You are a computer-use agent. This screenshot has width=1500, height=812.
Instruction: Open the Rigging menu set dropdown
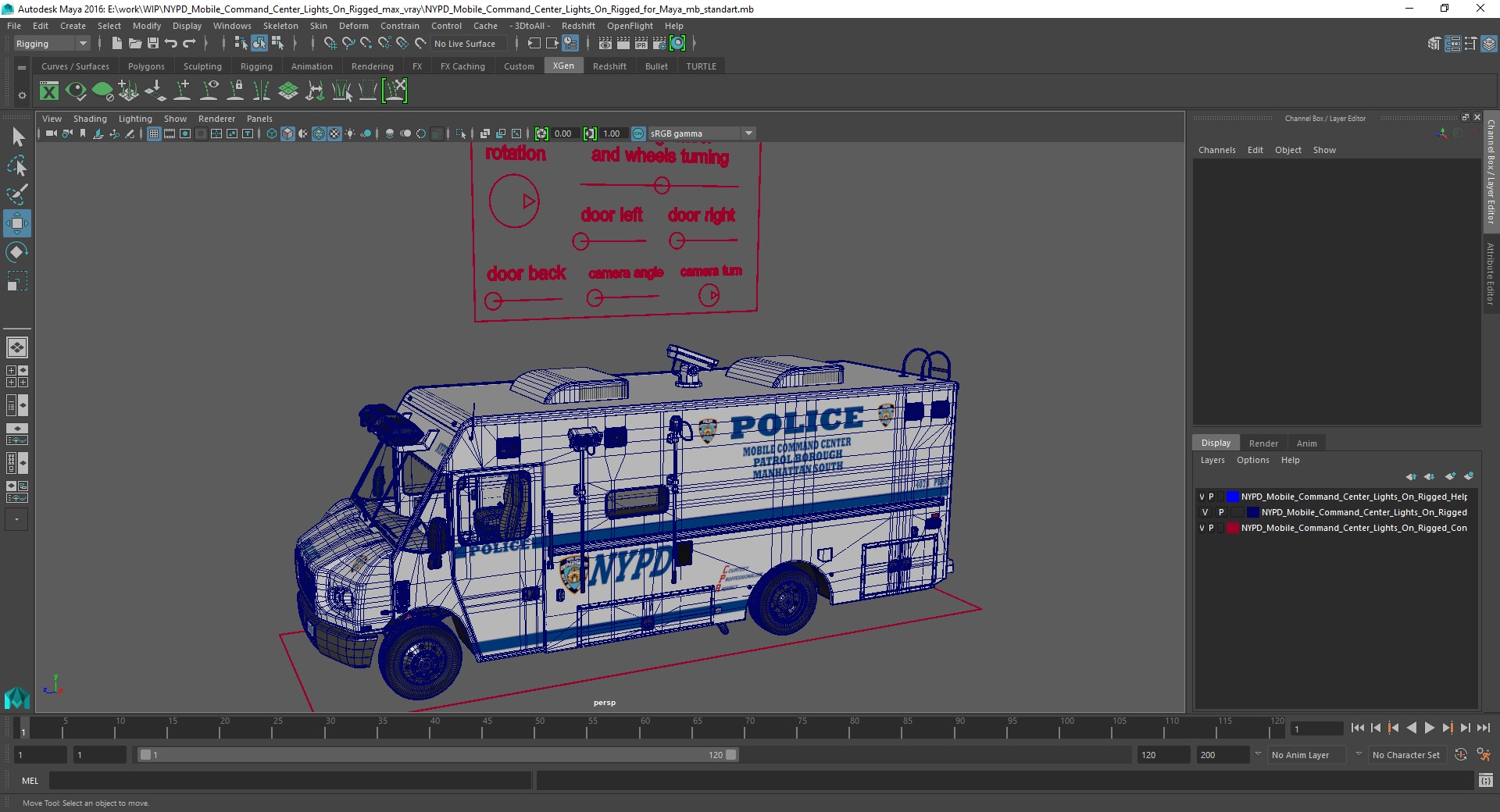pos(52,44)
